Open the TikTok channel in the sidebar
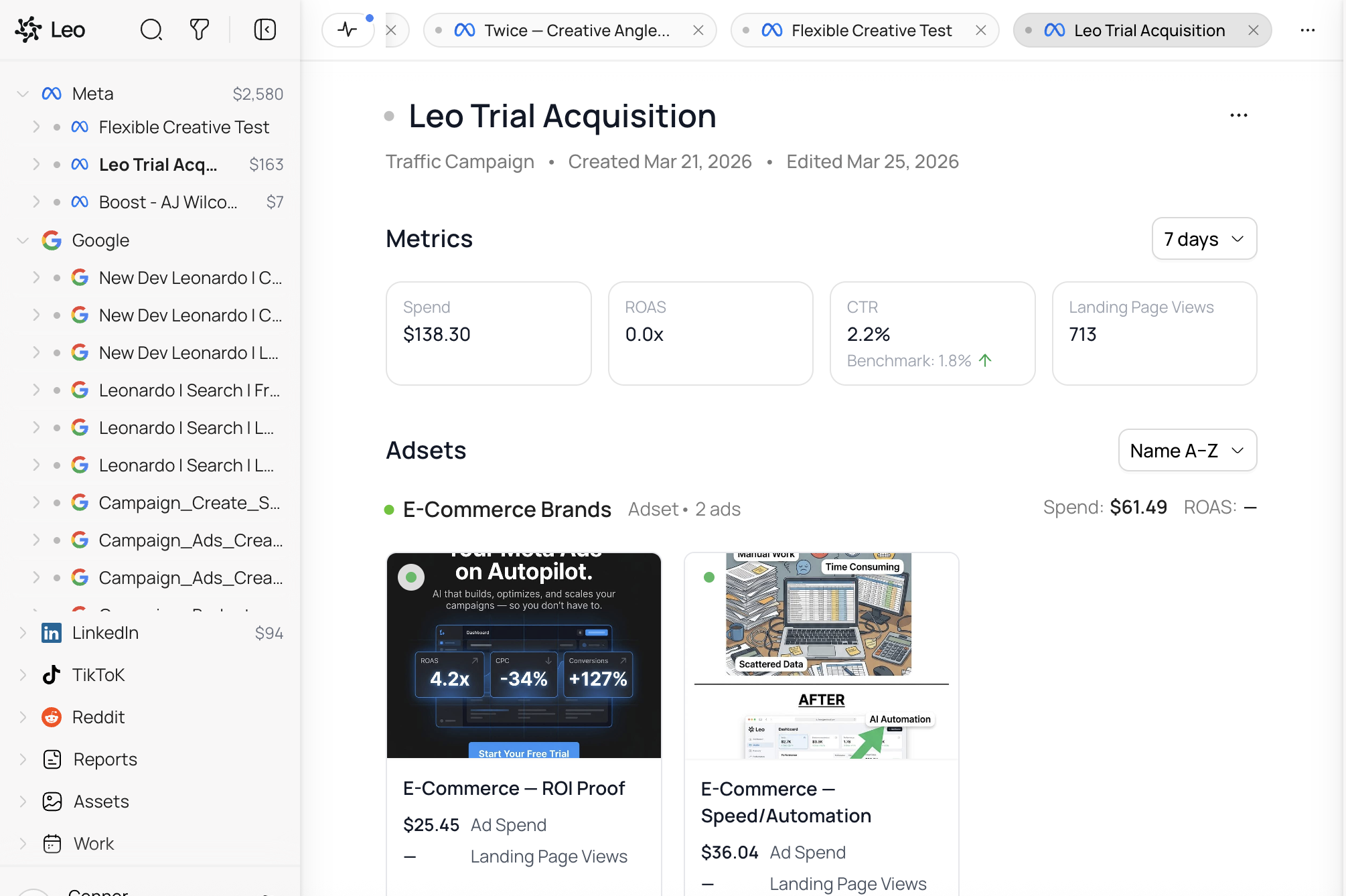 click(98, 674)
